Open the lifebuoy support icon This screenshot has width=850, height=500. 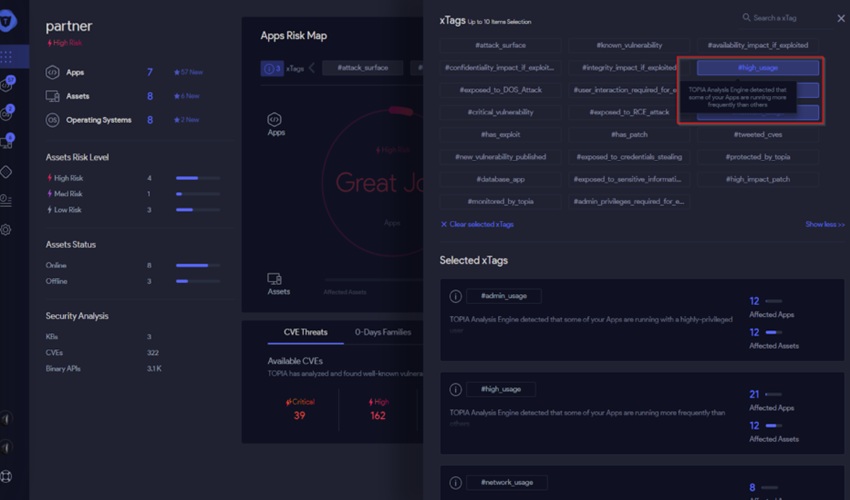coord(6,476)
